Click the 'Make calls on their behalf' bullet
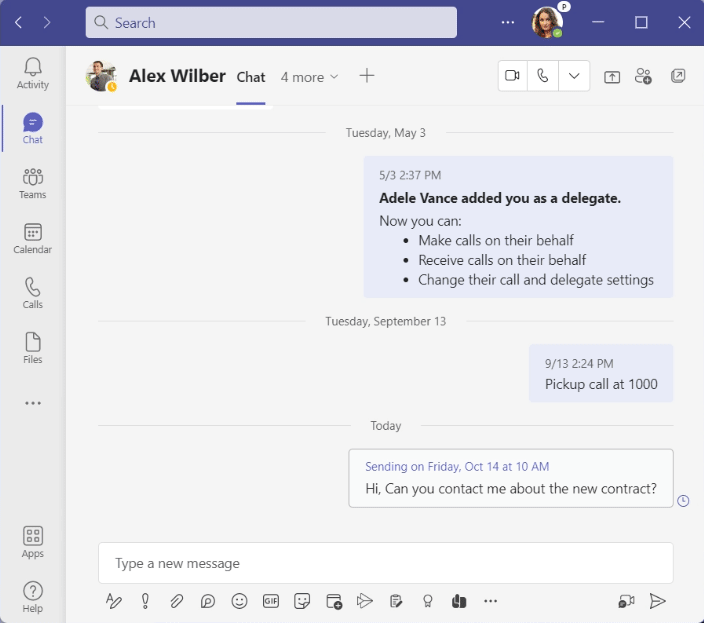 (496, 241)
